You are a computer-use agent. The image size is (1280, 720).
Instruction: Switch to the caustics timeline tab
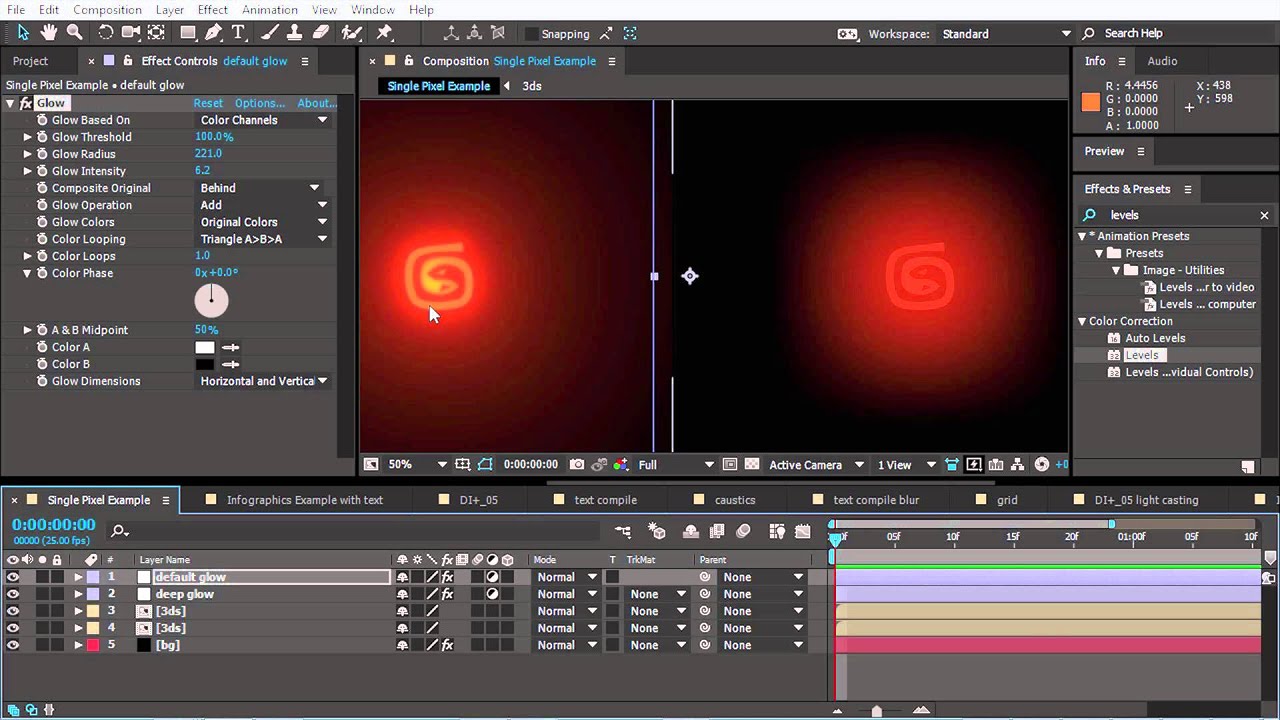pyautogui.click(x=735, y=500)
